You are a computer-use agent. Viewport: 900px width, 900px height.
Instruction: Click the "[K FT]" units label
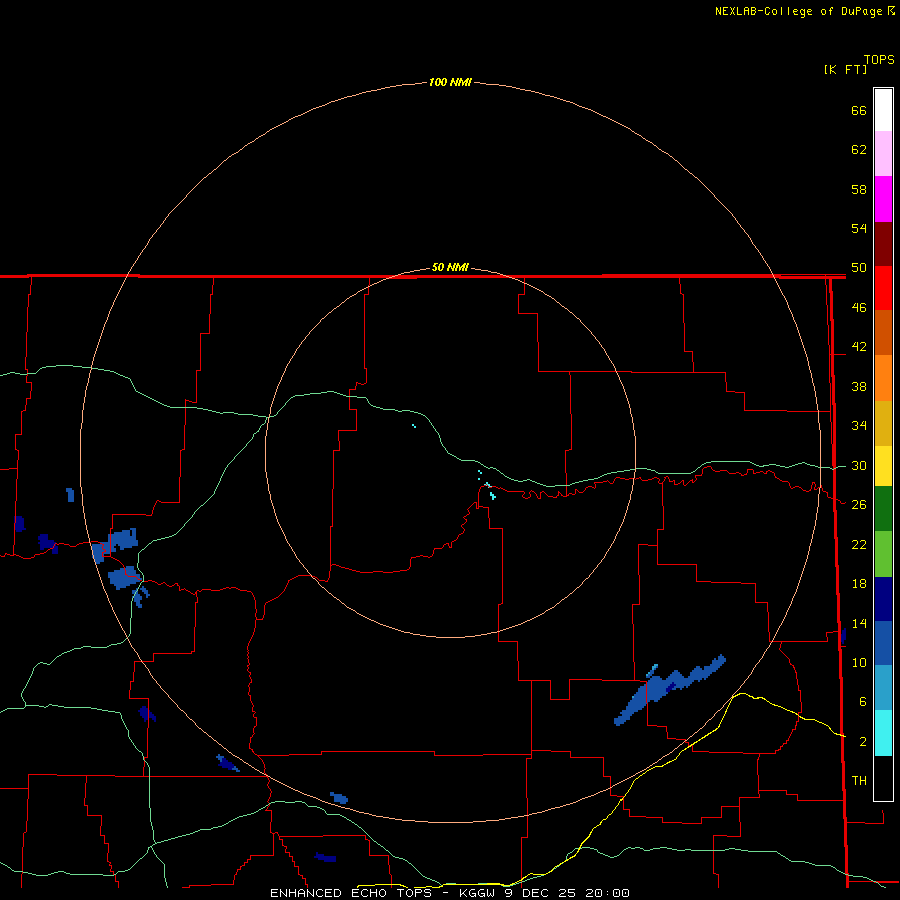[845, 70]
